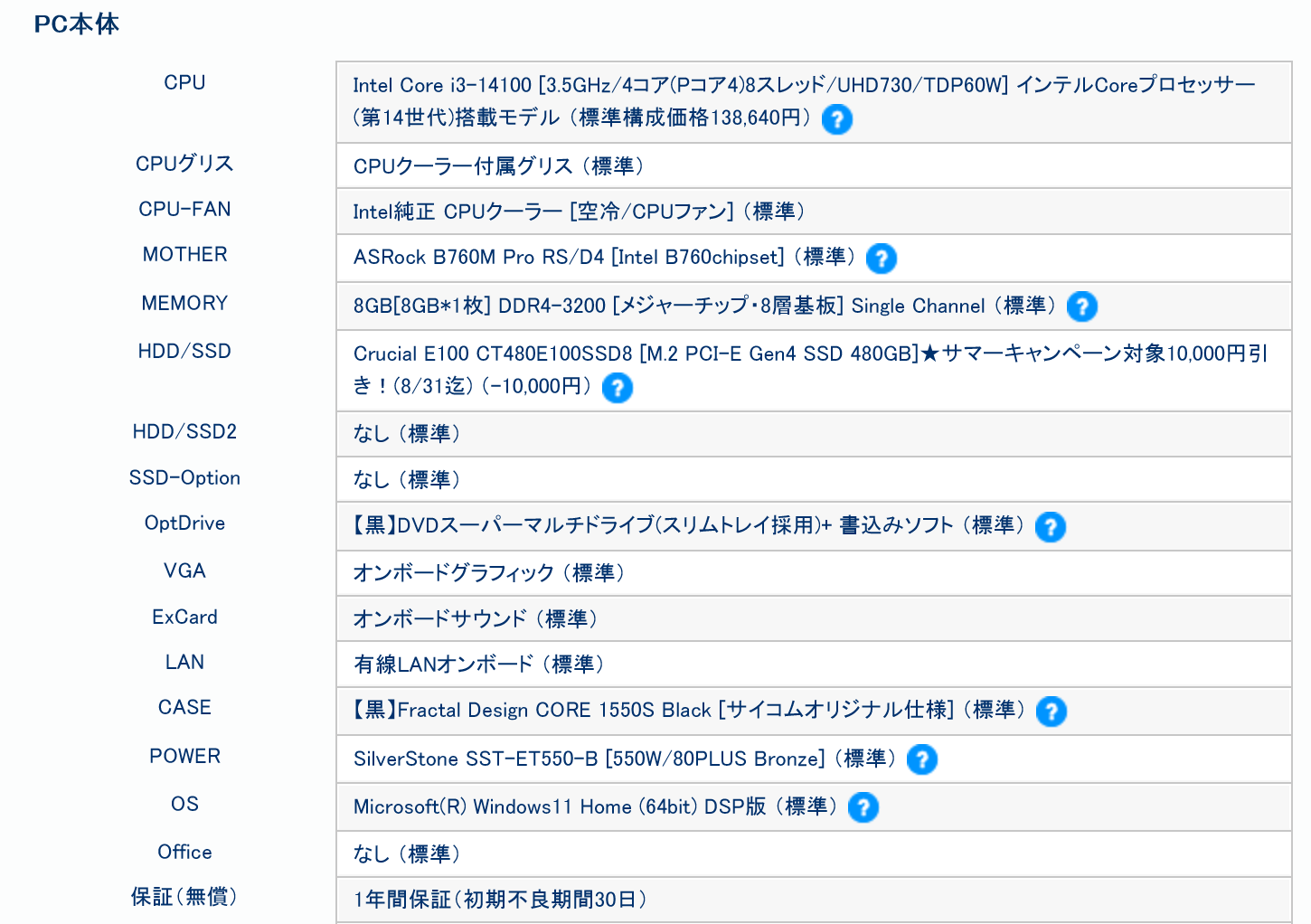Click the CPU row label
This screenshot has height=924, width=1311.
point(184,82)
